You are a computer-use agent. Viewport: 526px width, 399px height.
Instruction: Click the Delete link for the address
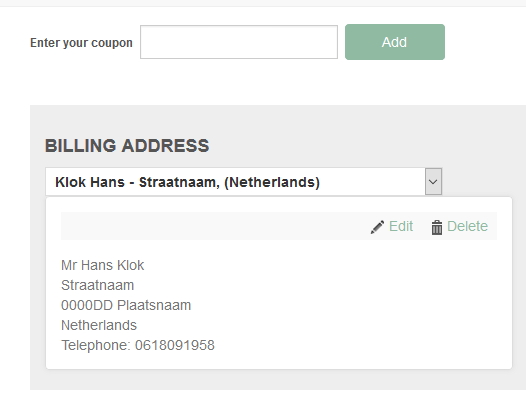coord(467,226)
